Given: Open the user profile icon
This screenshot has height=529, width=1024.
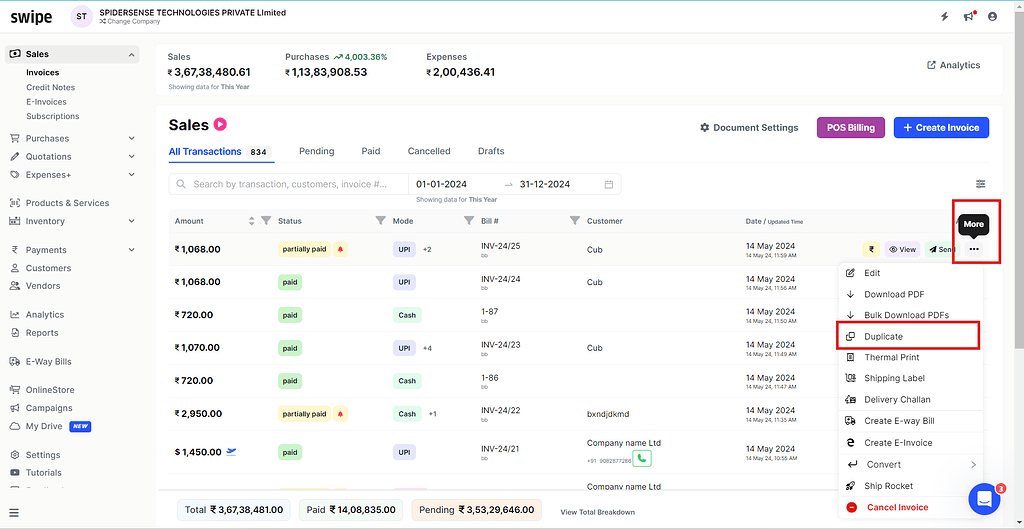Looking at the screenshot, I should click(x=993, y=17).
